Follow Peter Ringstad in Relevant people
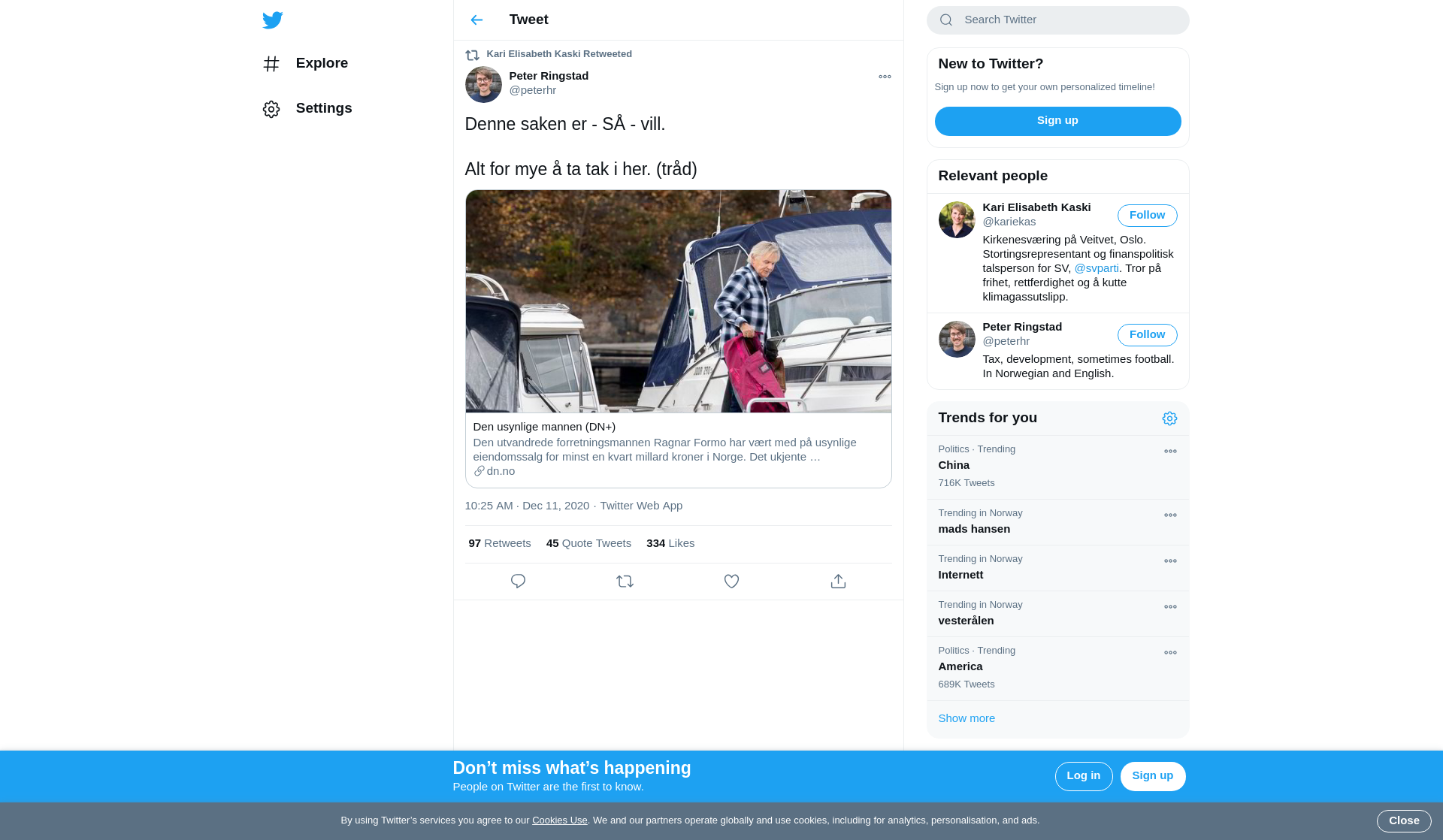The image size is (1443, 840). tap(1147, 335)
